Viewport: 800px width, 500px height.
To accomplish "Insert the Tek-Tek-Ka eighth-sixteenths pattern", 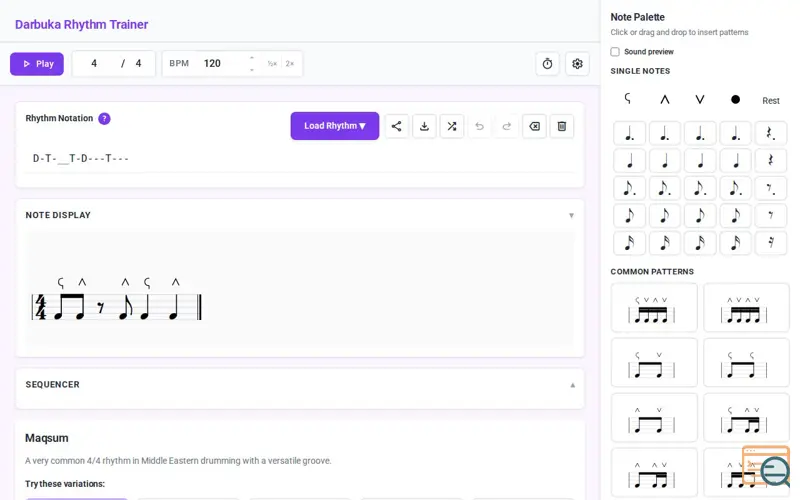I will [x=654, y=472].
